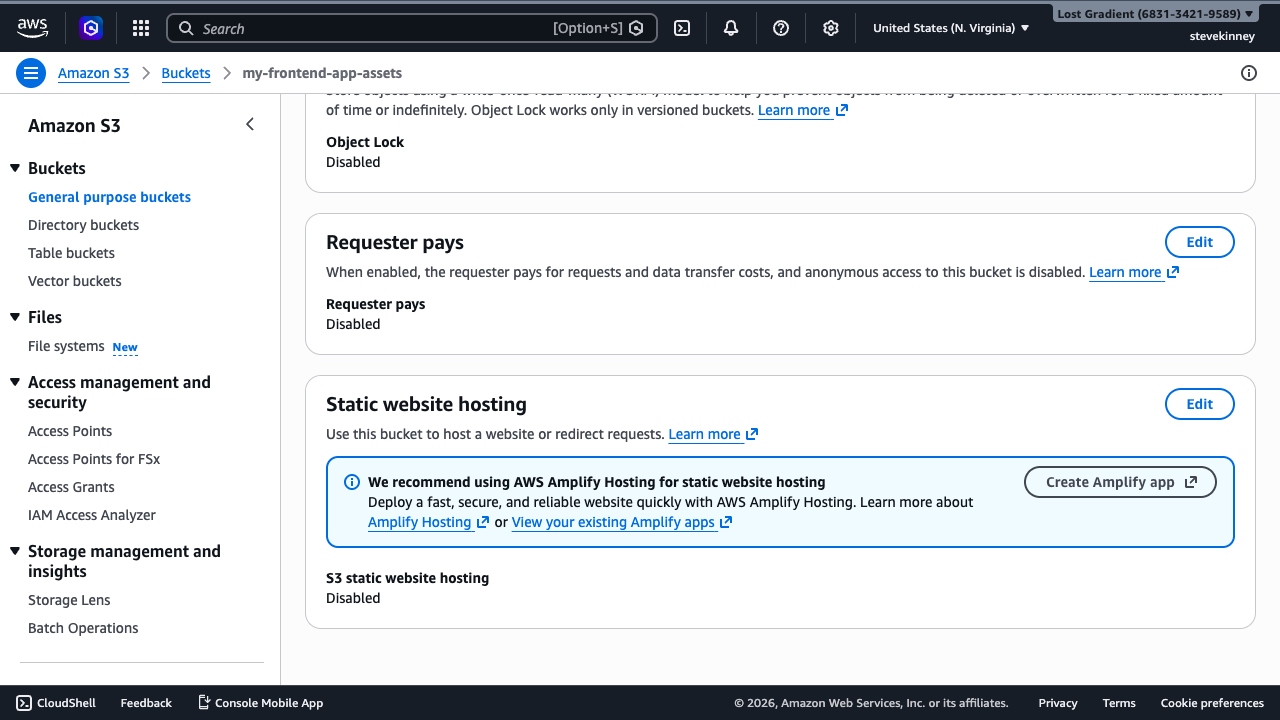
Task: Click the S3 static website hosting Disabled value
Action: pyautogui.click(x=353, y=598)
